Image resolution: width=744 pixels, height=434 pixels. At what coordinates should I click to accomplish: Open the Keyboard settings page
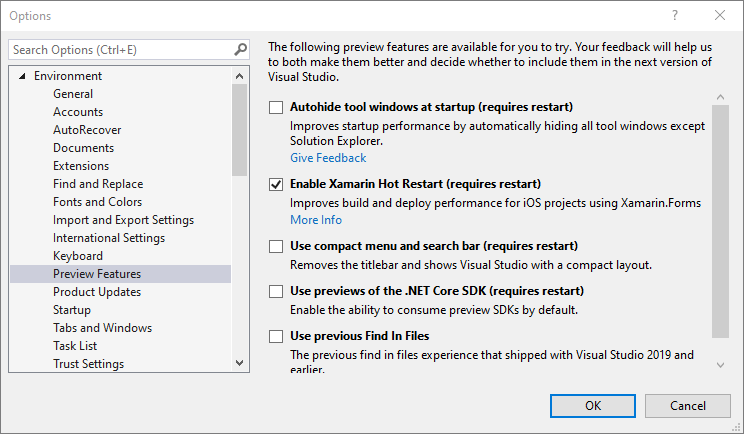(x=78, y=256)
